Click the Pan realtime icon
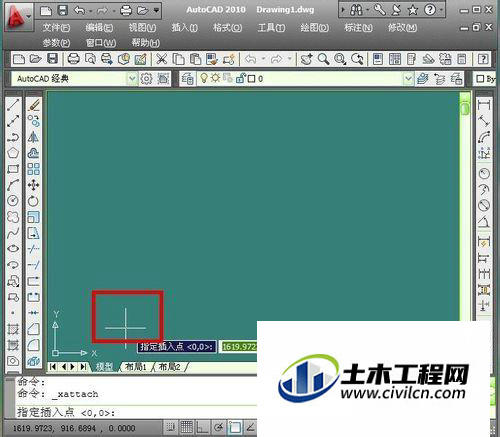 coord(306,59)
